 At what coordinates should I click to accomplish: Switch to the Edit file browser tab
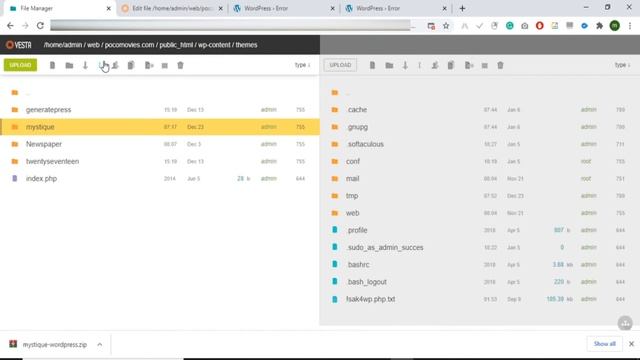point(171,8)
